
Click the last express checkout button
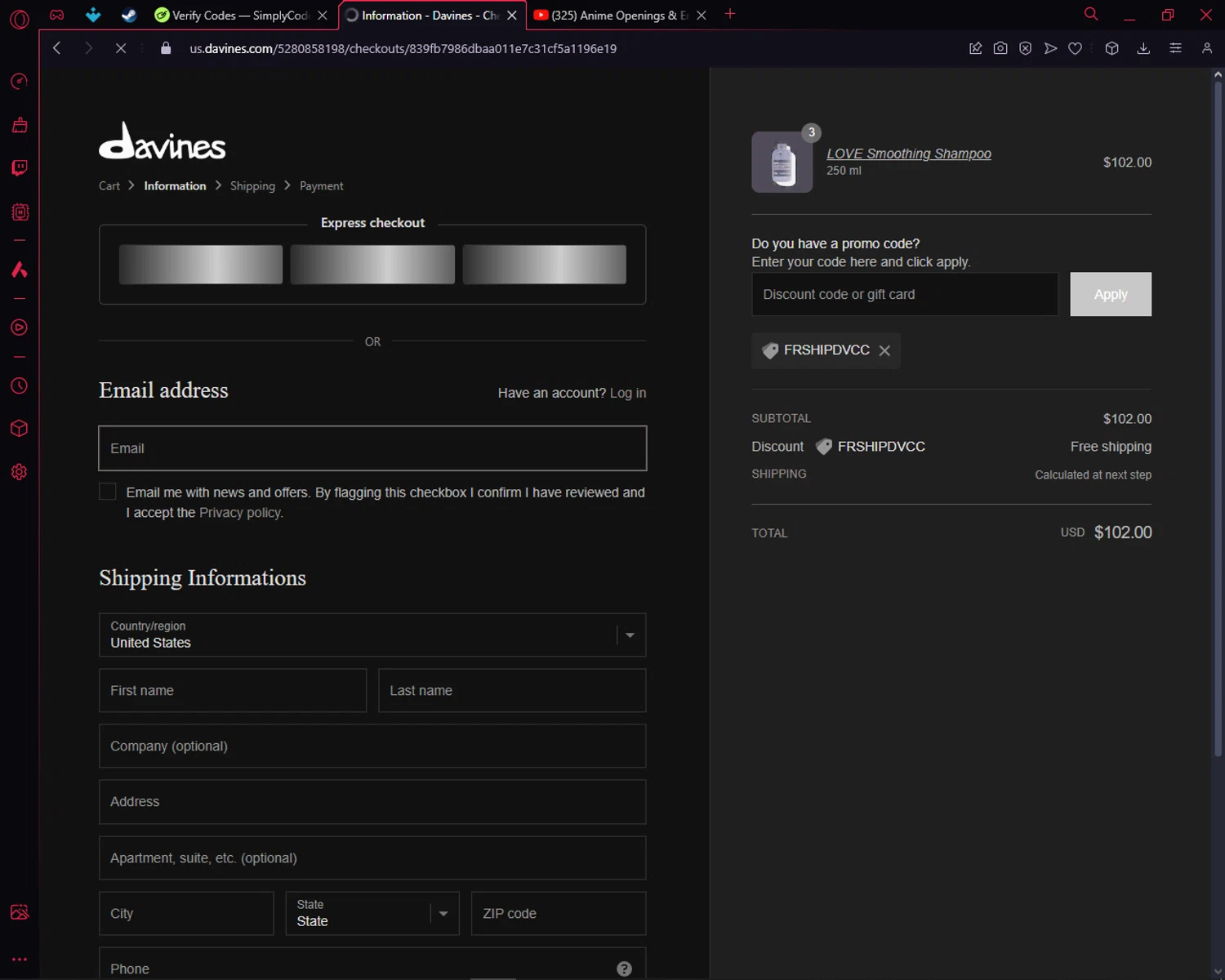point(545,265)
